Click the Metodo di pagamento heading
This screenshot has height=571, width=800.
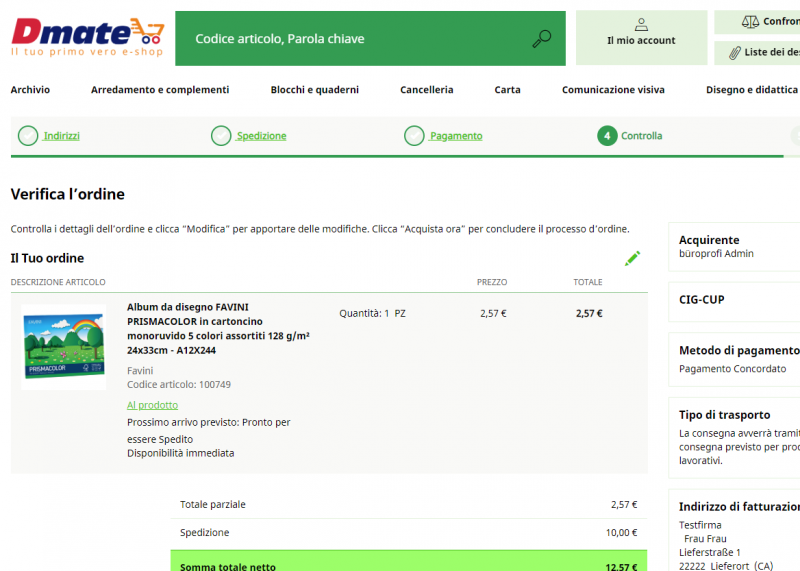click(x=739, y=351)
